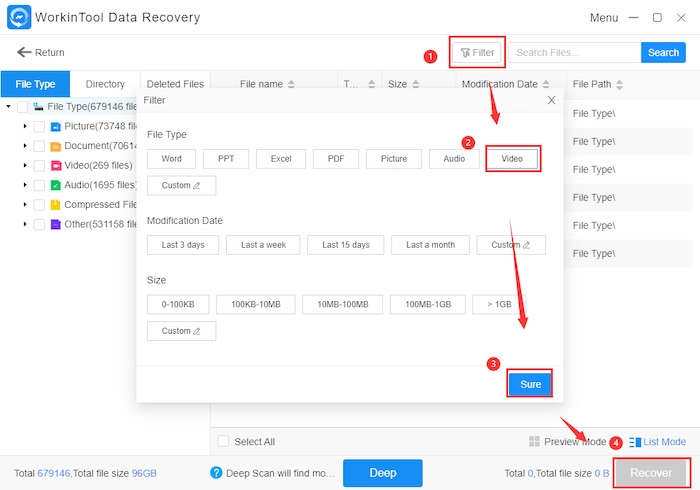
Task: Open the Directory tab
Action: [x=105, y=84]
